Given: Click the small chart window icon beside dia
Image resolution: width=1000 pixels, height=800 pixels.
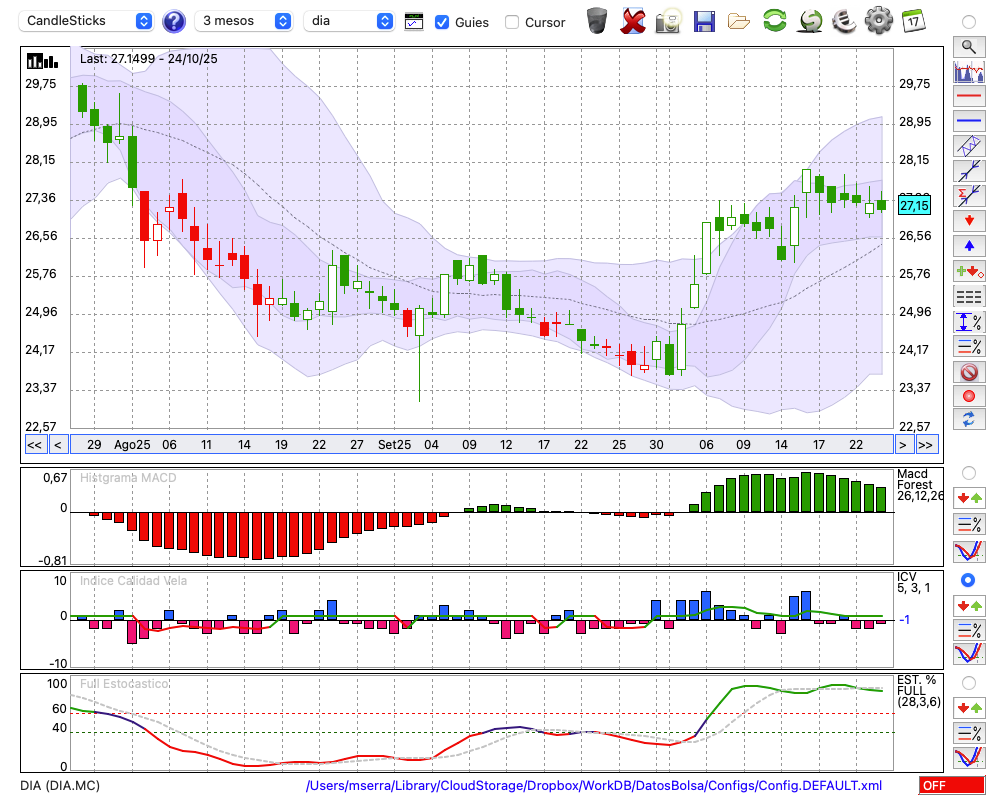Looking at the screenshot, I should coord(414,22).
